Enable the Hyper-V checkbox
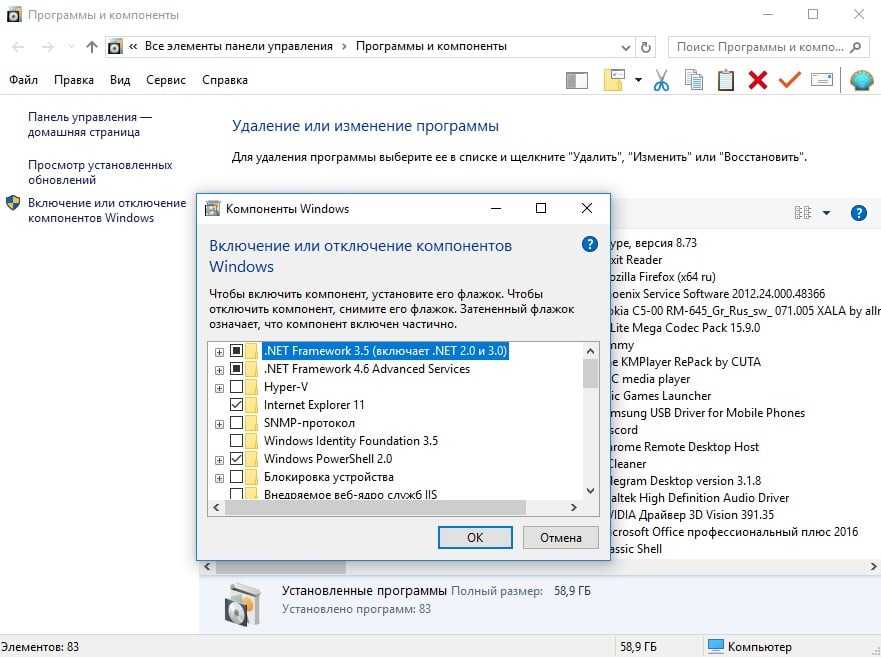 click(x=237, y=387)
